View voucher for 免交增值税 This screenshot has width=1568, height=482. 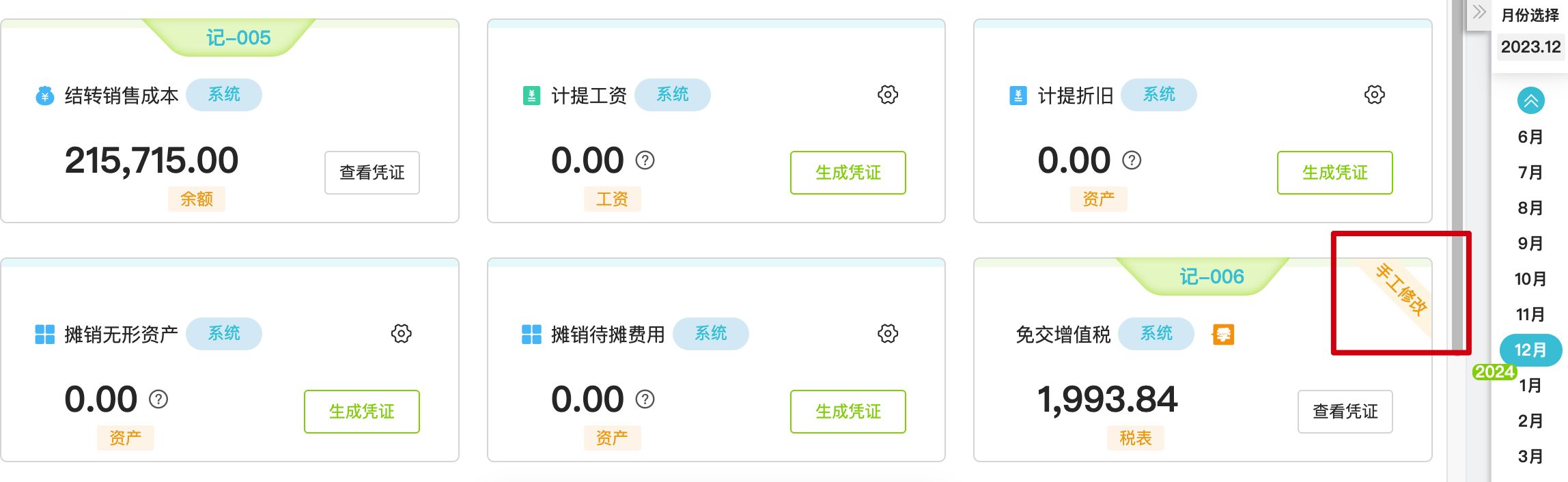(x=1345, y=412)
